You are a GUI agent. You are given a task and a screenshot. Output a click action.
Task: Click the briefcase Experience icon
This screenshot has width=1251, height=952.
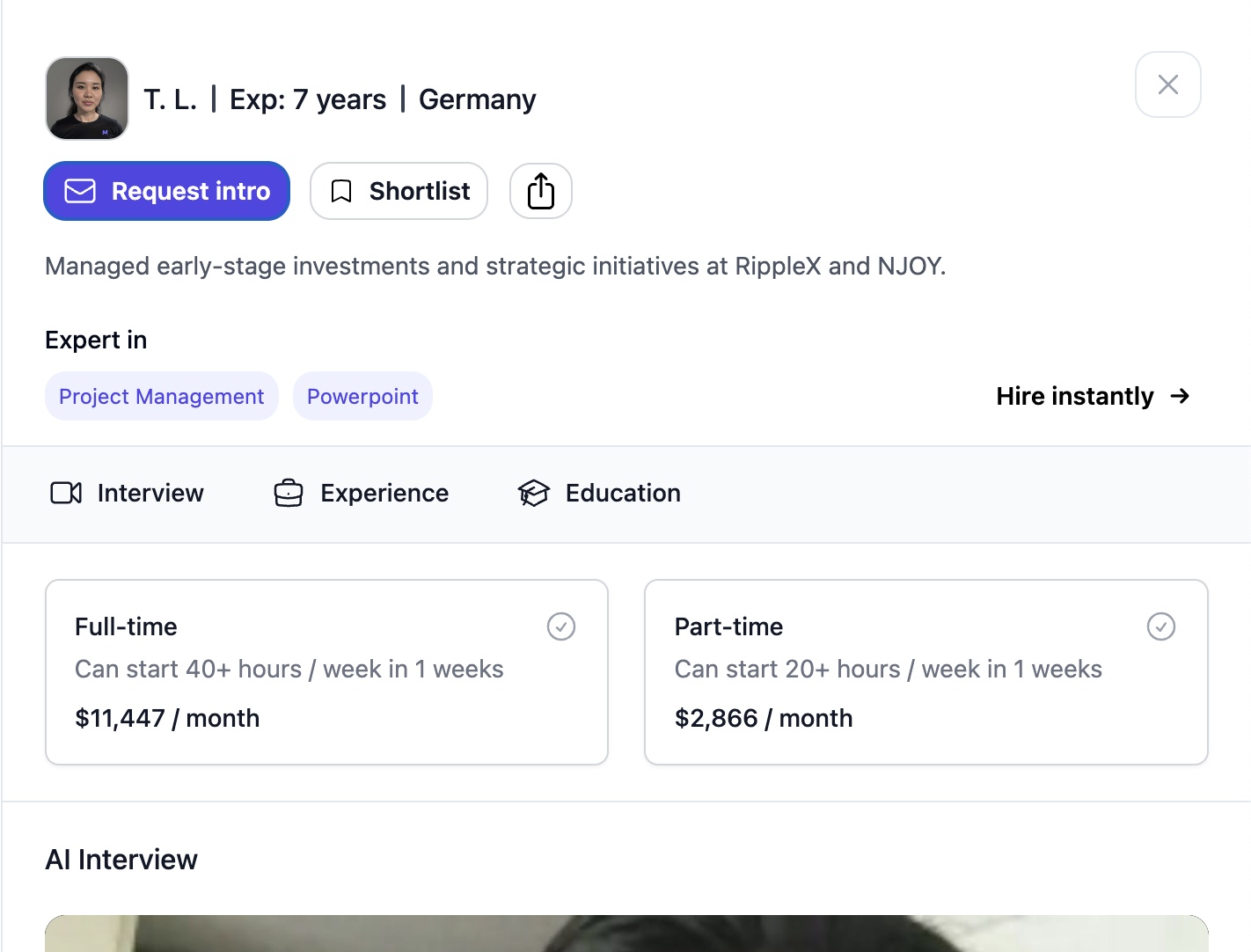(x=289, y=493)
